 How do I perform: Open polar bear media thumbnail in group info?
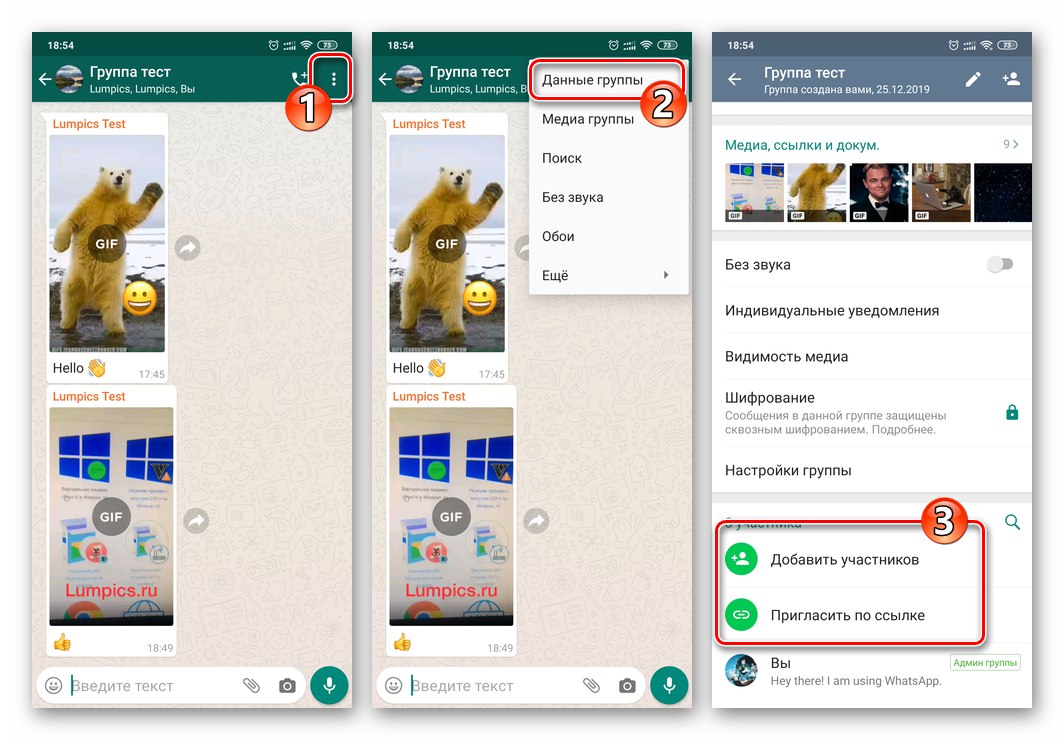(x=816, y=193)
